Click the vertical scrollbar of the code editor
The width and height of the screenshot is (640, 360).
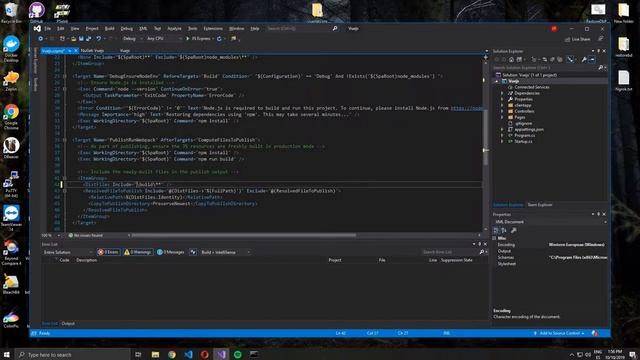485,139
